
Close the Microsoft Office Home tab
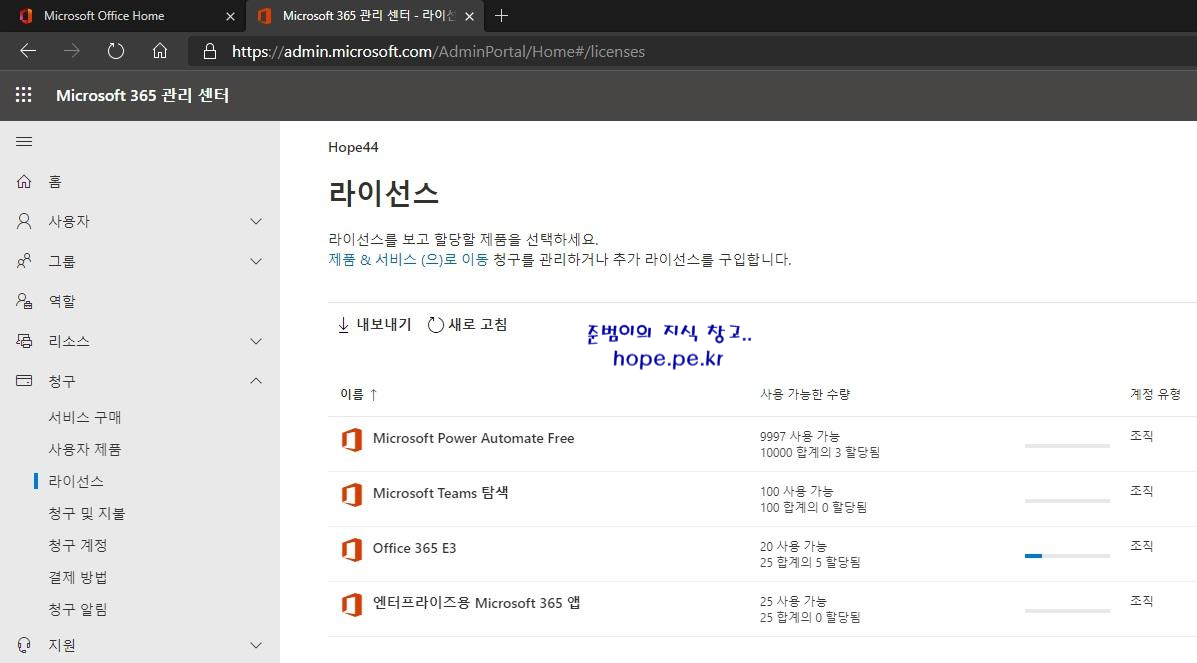pyautogui.click(x=231, y=16)
